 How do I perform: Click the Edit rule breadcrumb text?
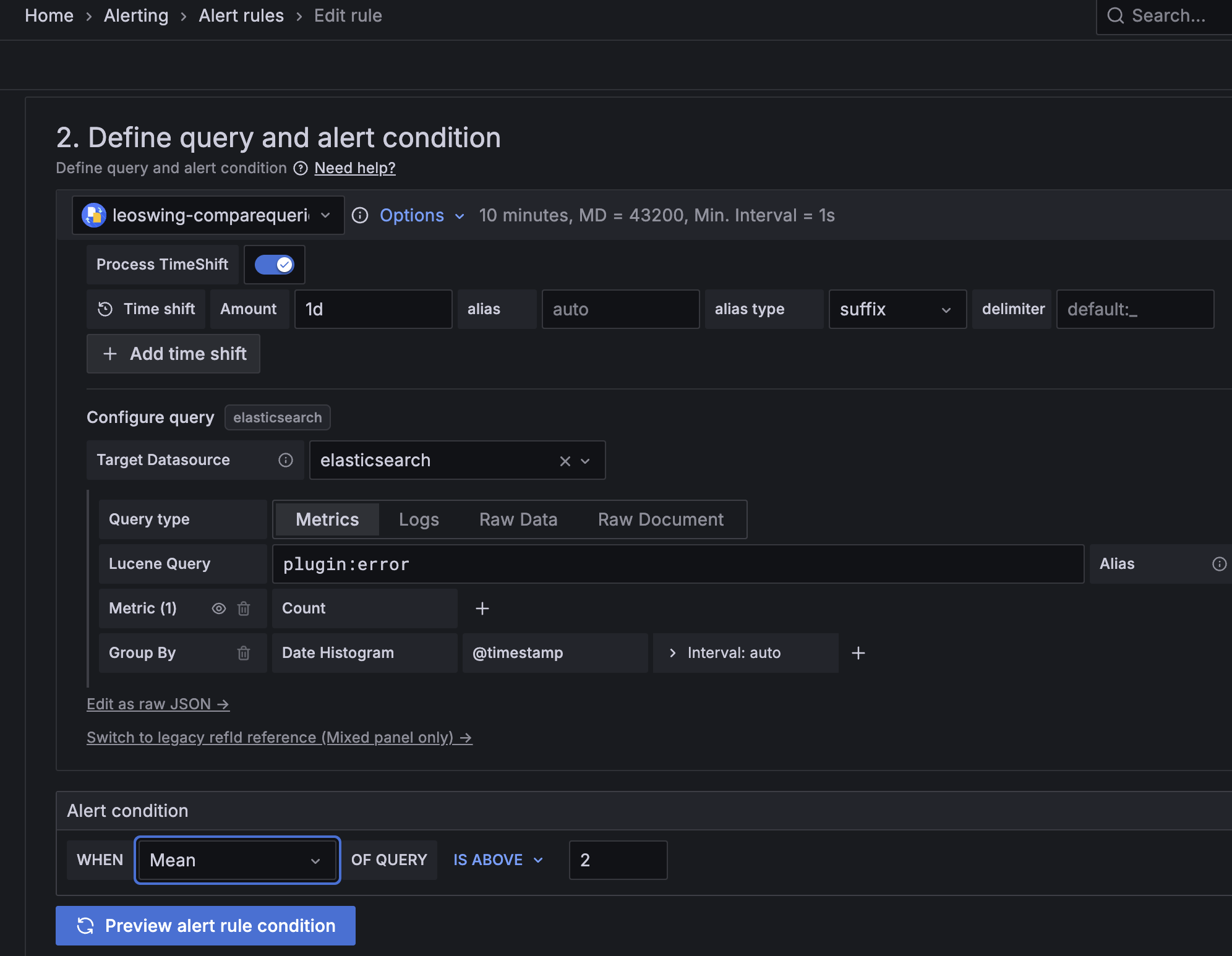coord(348,15)
